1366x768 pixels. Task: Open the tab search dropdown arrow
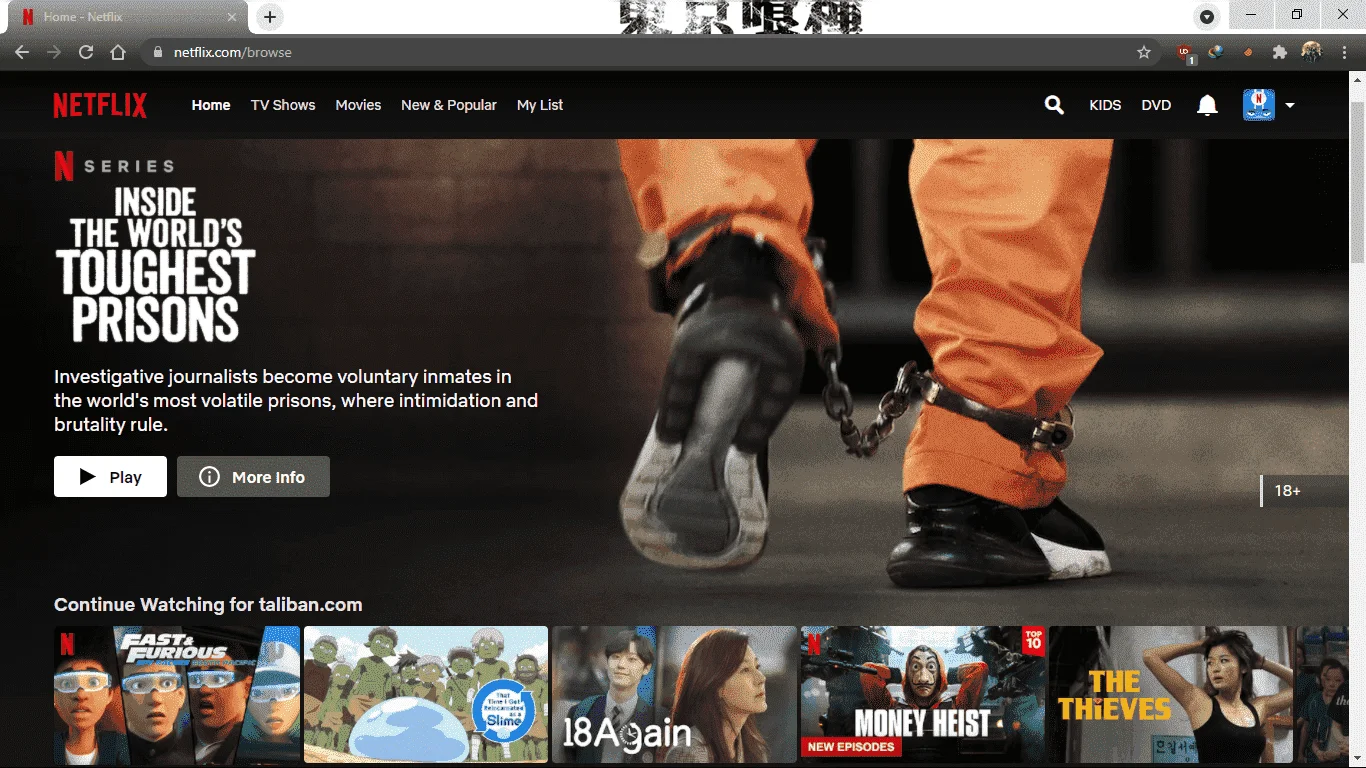click(1207, 17)
